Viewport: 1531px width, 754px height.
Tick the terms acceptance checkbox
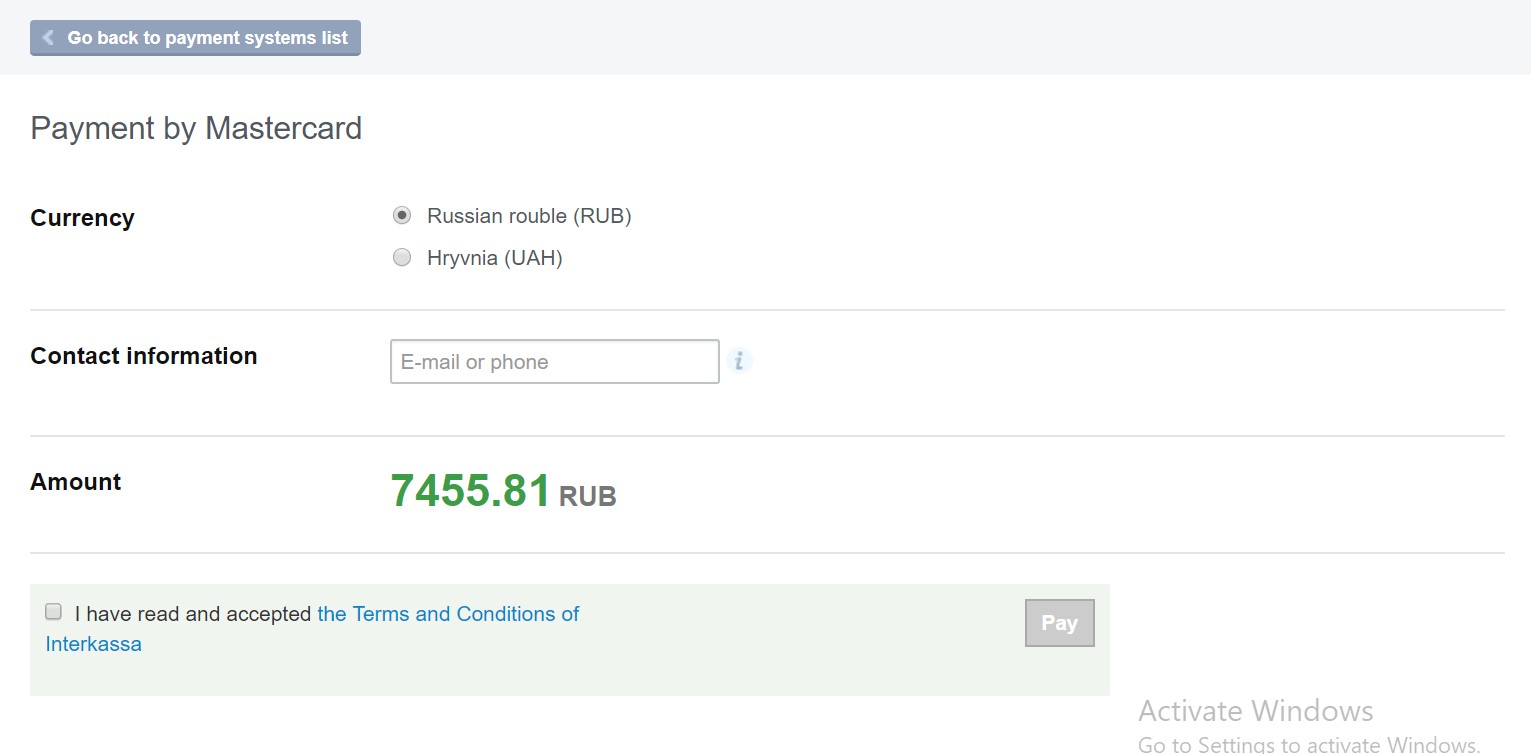(x=54, y=612)
